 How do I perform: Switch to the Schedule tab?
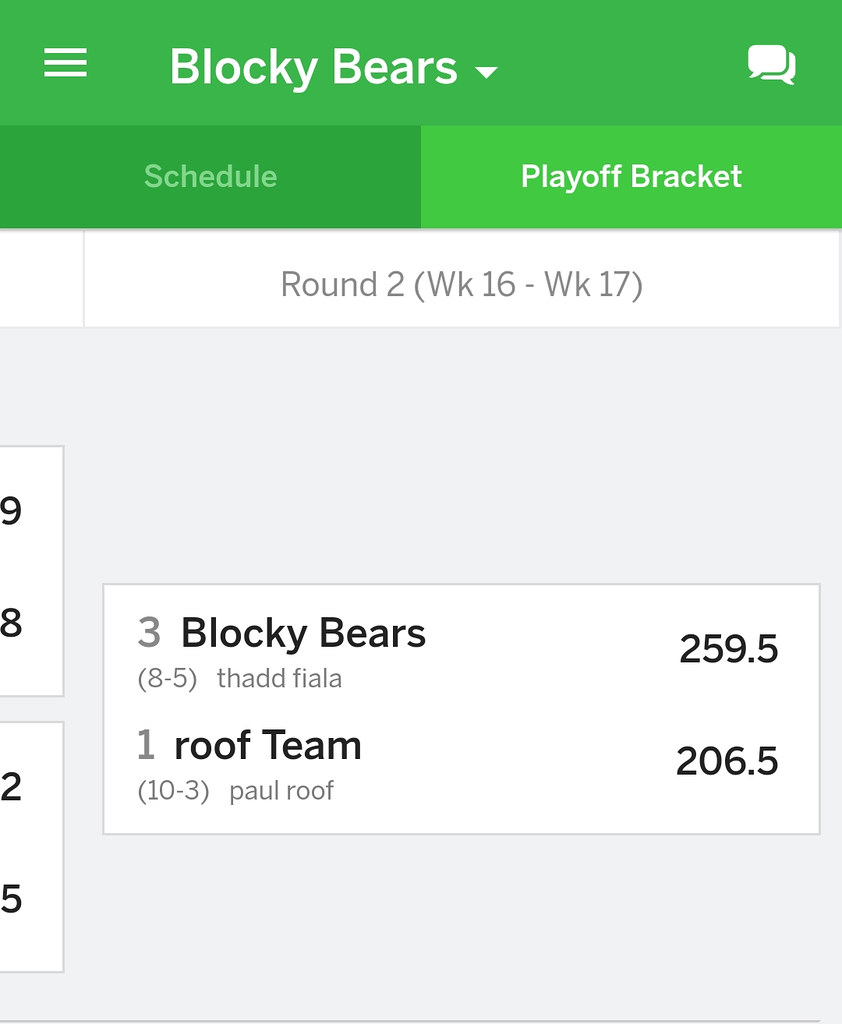click(210, 177)
